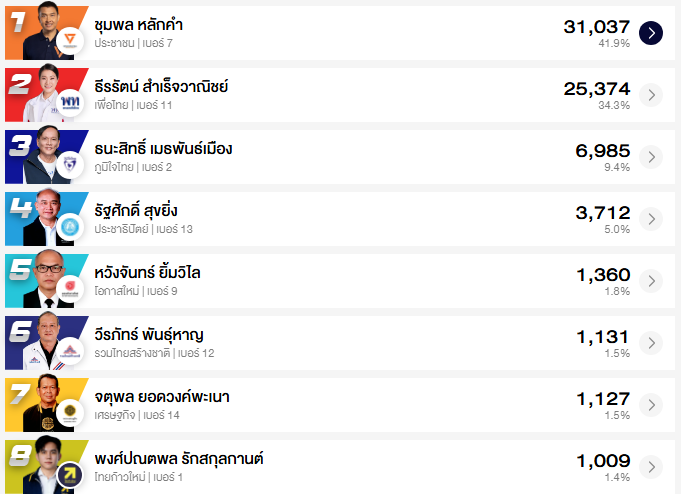Open chevron for ธนะสิทธิ์ เมธพันธ์เมือง
The image size is (681, 494).
pyautogui.click(x=651, y=157)
